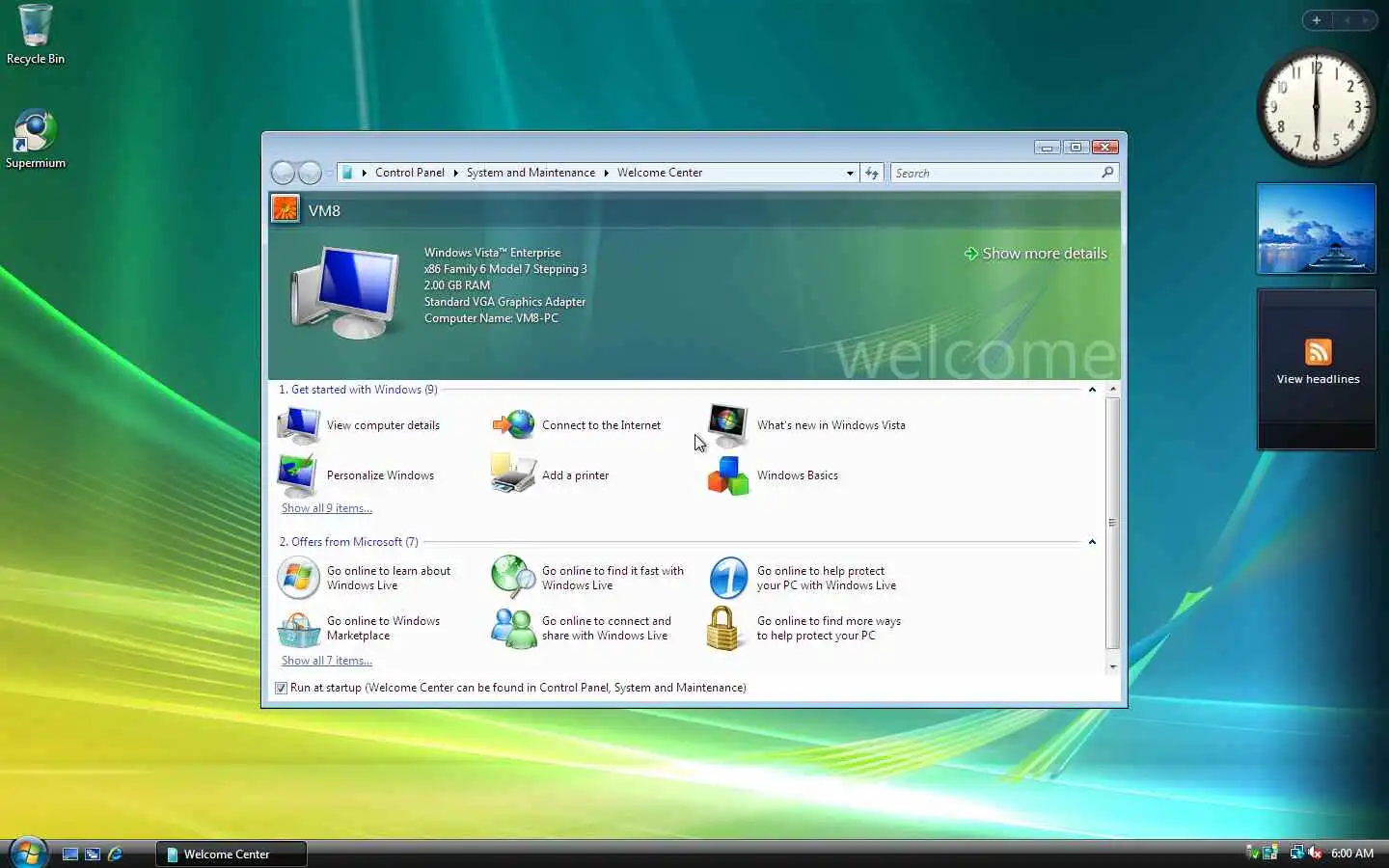Click the Forward navigation button
The image size is (1389, 868).
point(310,173)
